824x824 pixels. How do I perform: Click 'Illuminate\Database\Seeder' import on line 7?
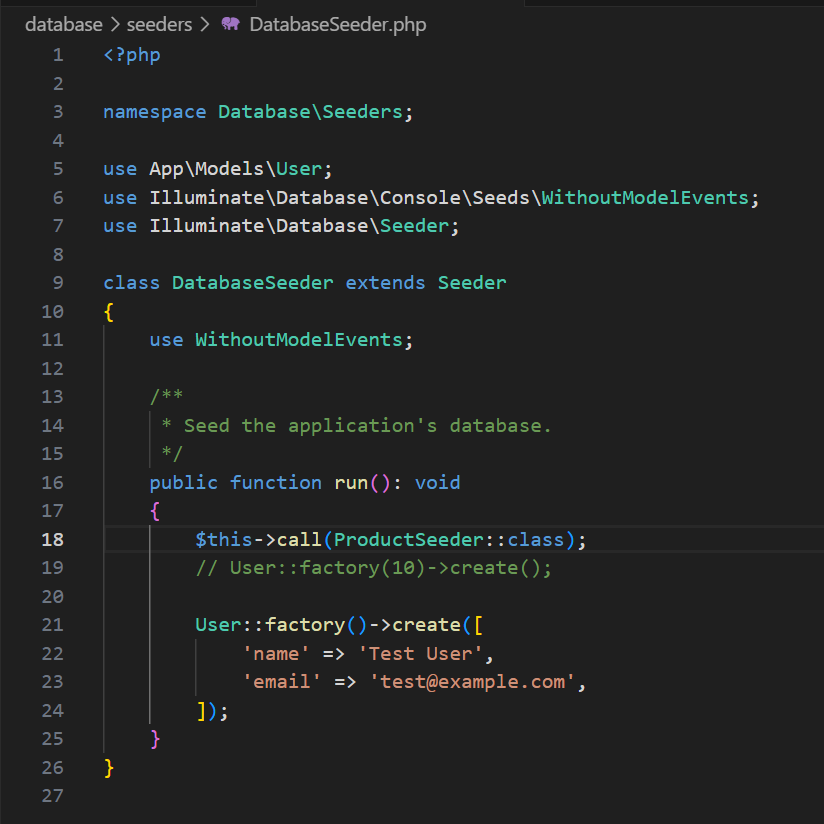(x=298, y=226)
